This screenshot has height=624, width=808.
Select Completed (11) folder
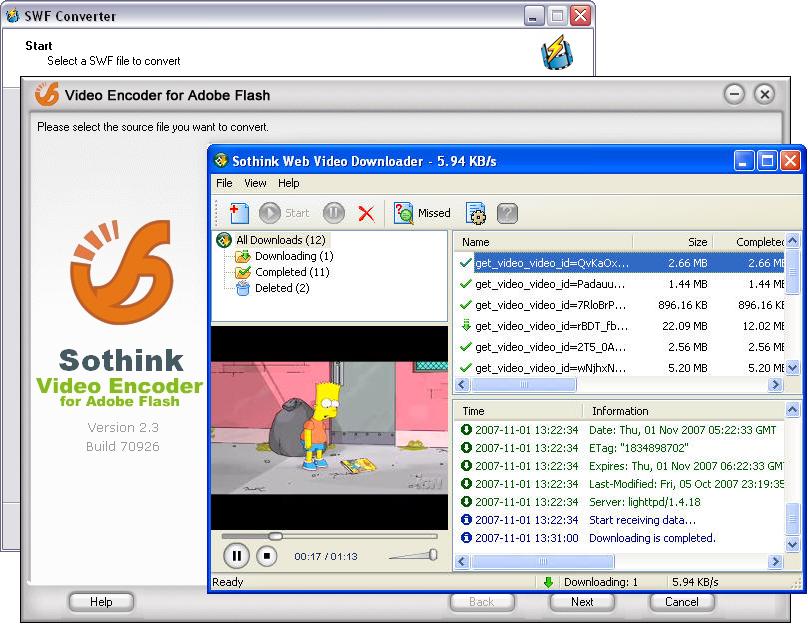(292, 272)
